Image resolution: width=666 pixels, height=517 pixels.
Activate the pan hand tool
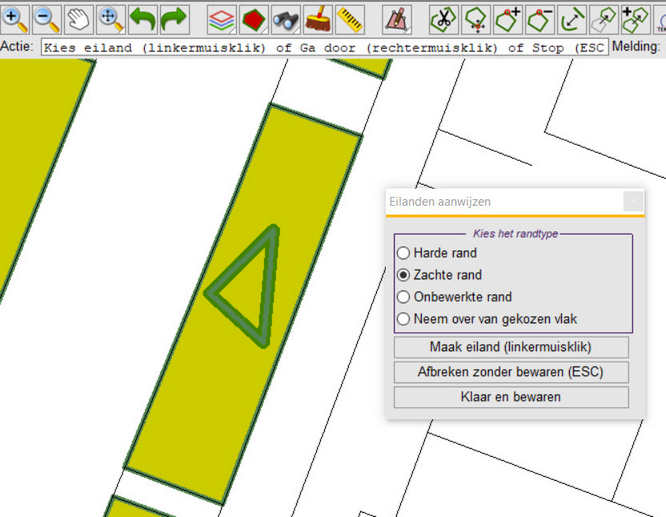tap(79, 20)
